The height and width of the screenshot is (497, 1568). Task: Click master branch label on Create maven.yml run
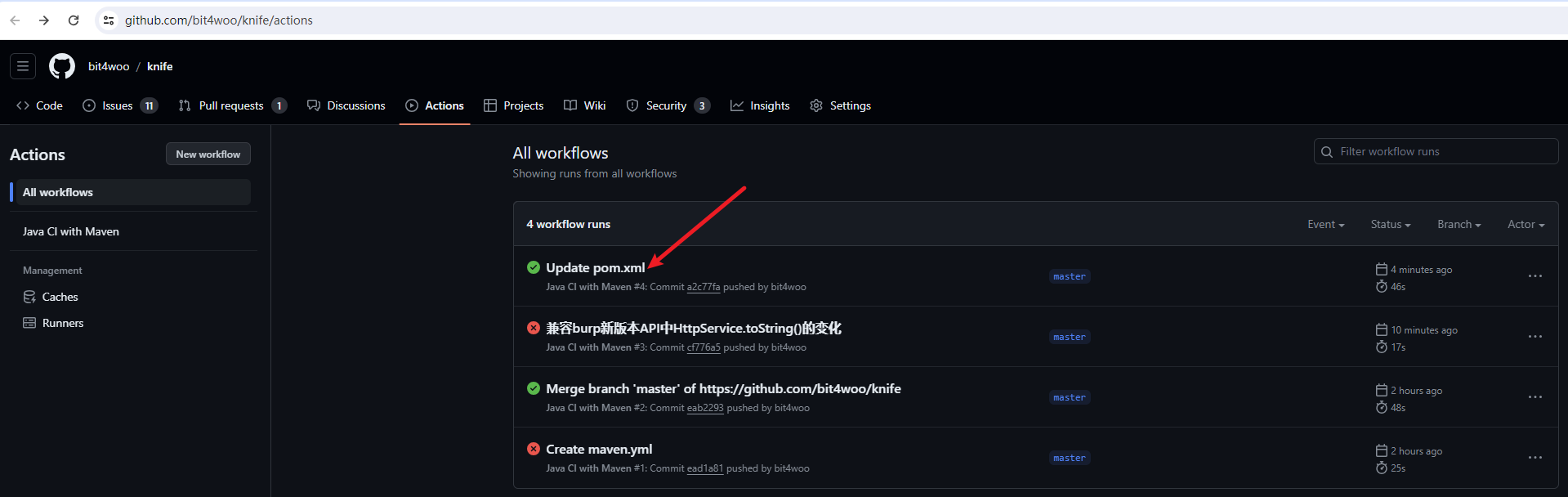pyautogui.click(x=1070, y=458)
